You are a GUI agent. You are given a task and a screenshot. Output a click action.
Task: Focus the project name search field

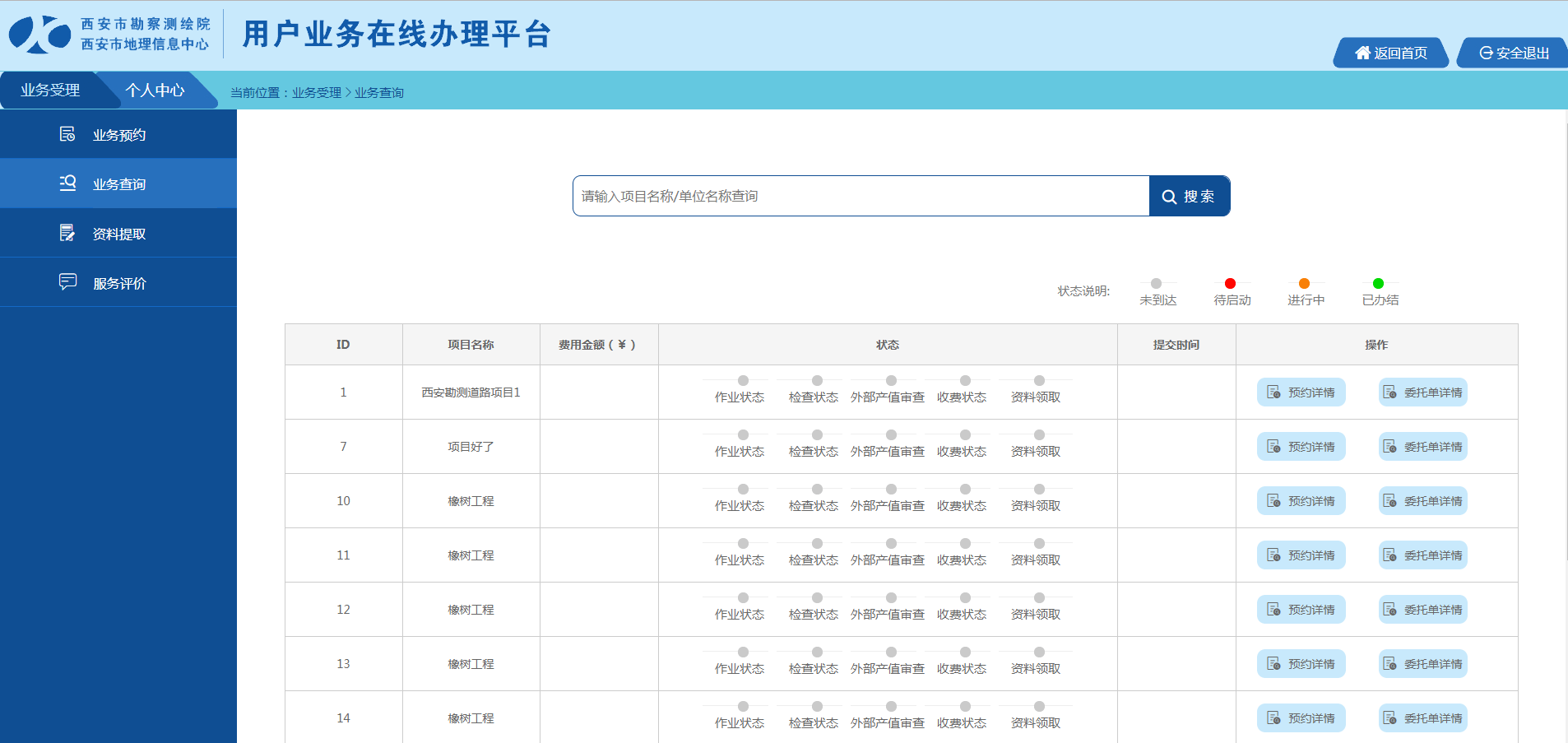point(861,196)
